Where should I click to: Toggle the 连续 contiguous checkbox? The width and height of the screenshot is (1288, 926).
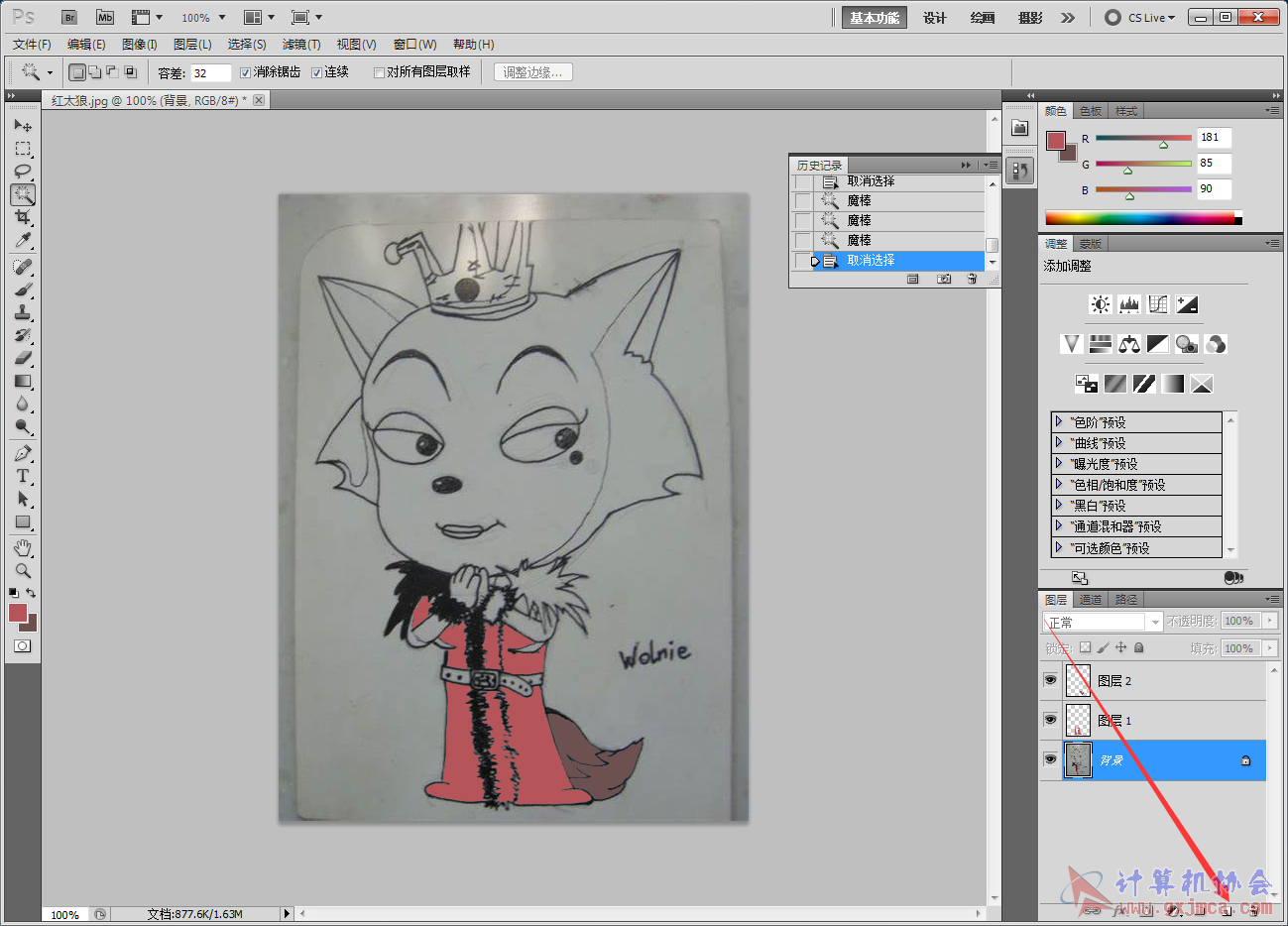pos(316,72)
